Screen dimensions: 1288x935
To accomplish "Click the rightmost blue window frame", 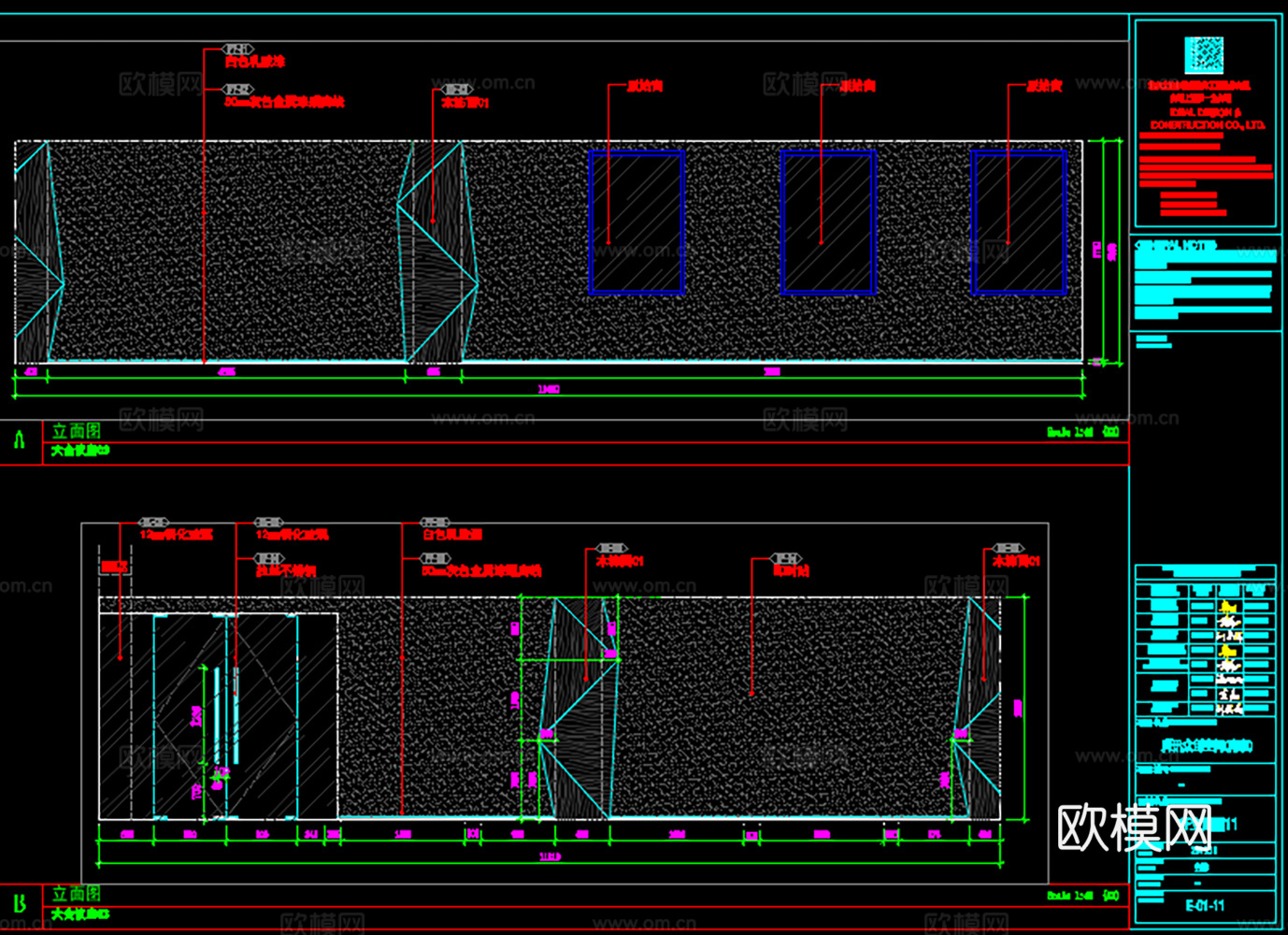I will pyautogui.click(x=1019, y=223).
